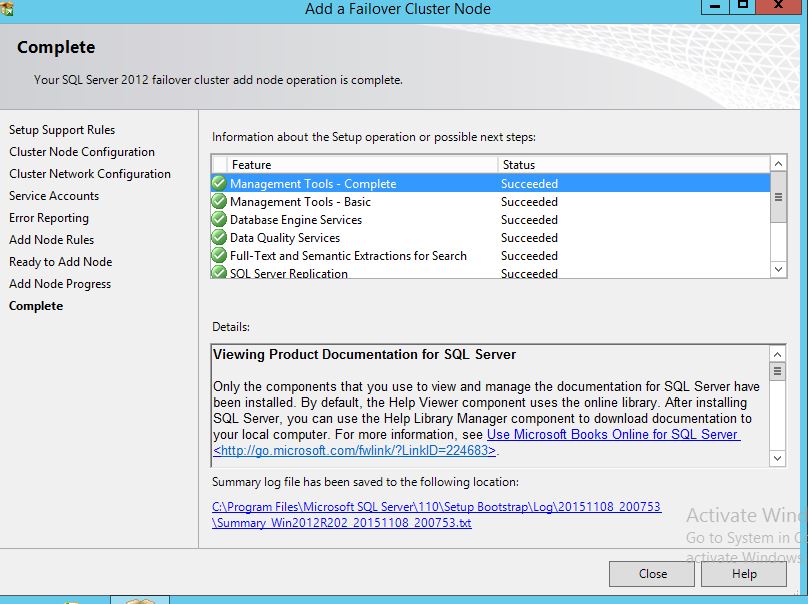
Task: Click the setup icon in the title bar
Action: pos(7,8)
